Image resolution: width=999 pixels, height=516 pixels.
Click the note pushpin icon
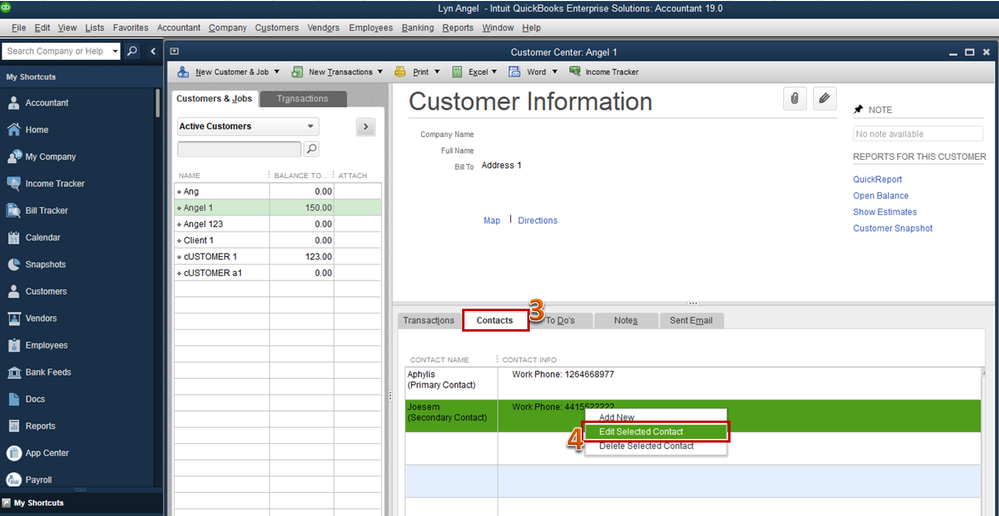[858, 110]
